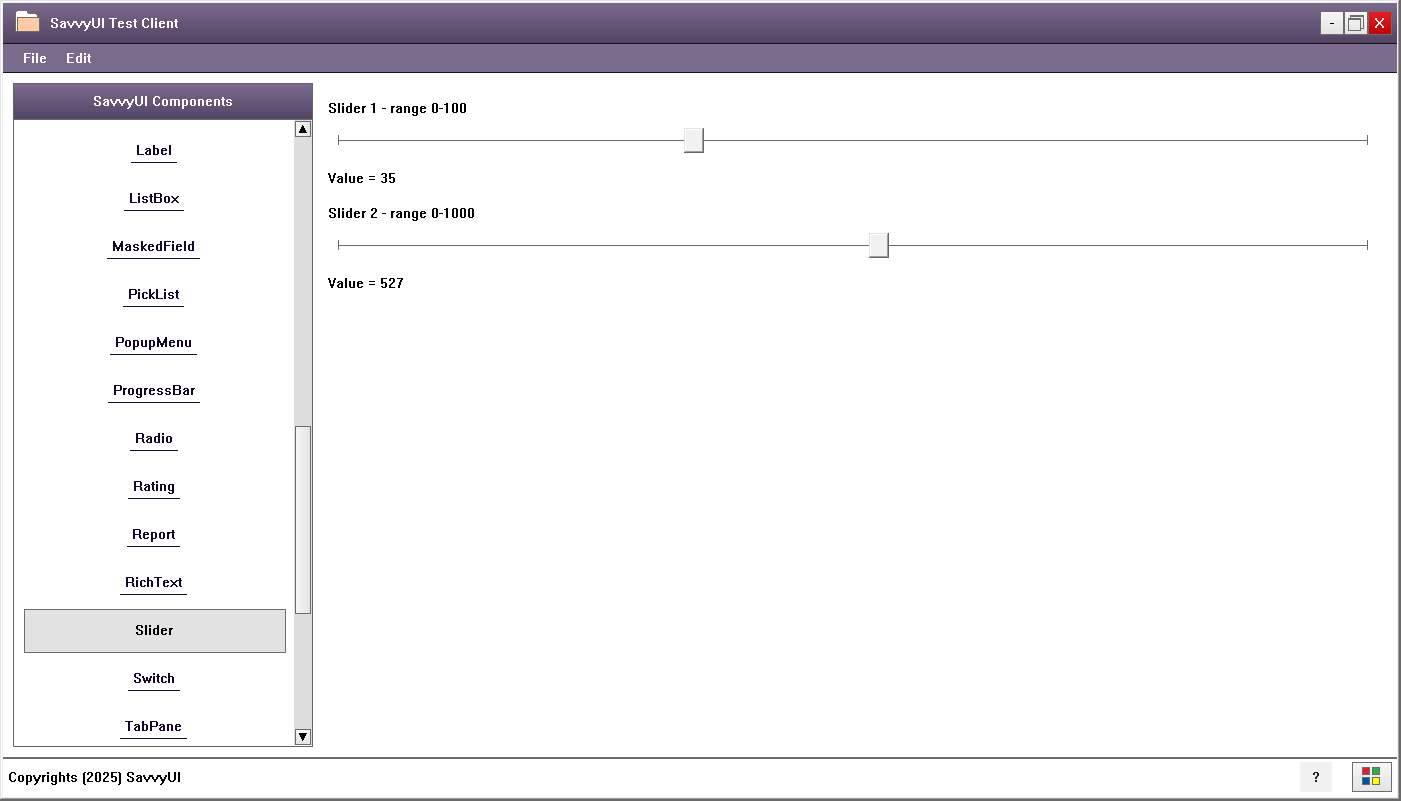Viewport: 1401px width, 801px height.
Task: Open the Rating component
Action: click(153, 486)
